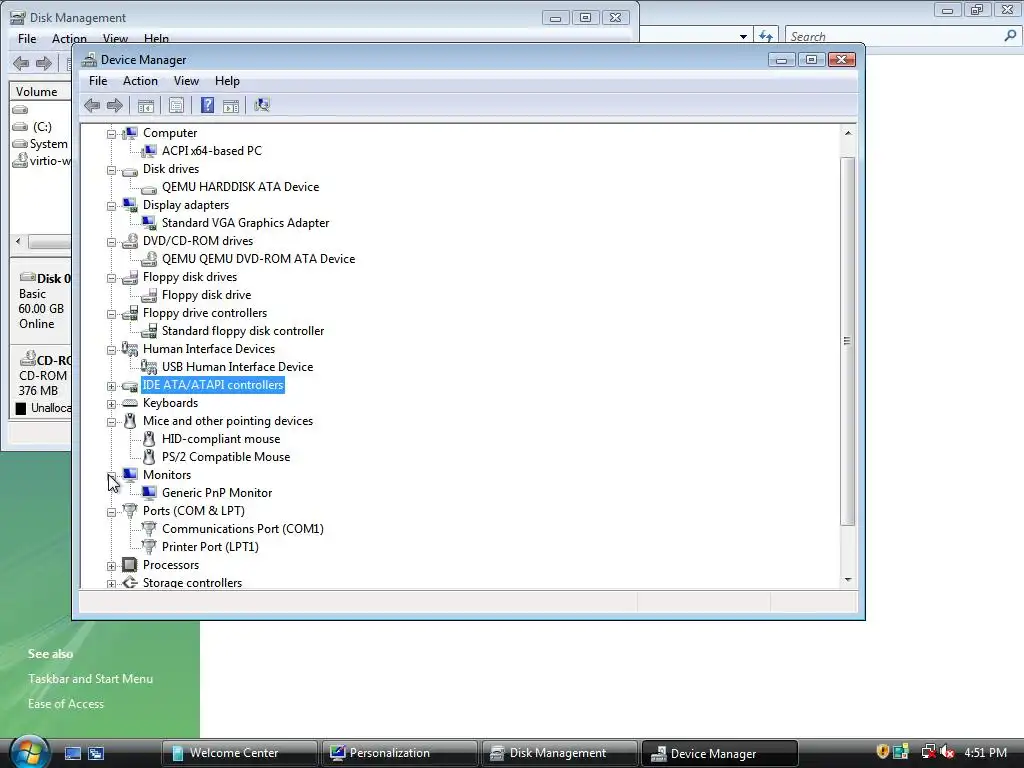Click the Back arrow in Device Manager toolbar
The width and height of the screenshot is (1024, 768).
tap(92, 105)
